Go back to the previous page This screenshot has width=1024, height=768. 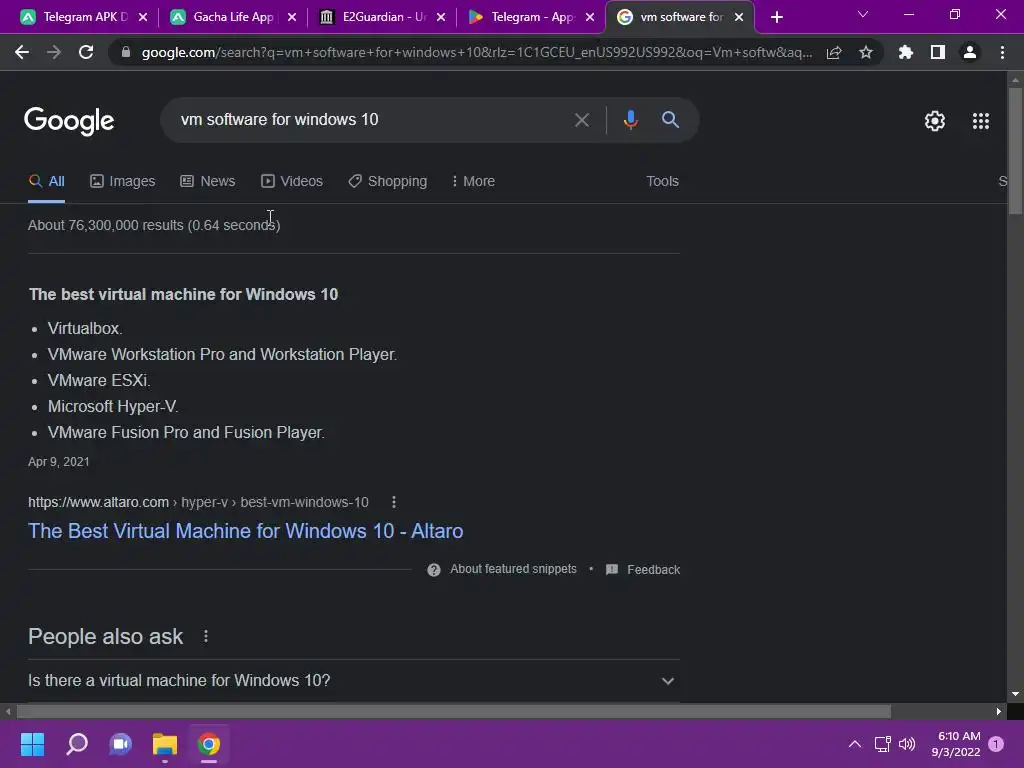coord(22,52)
